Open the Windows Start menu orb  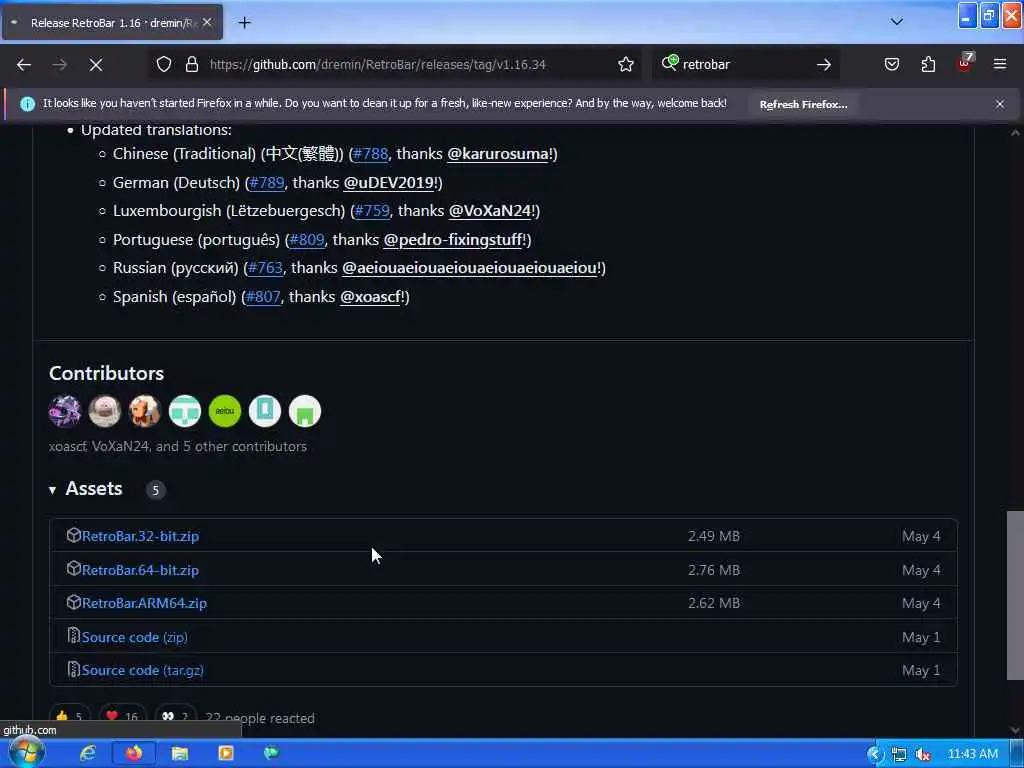click(27, 753)
